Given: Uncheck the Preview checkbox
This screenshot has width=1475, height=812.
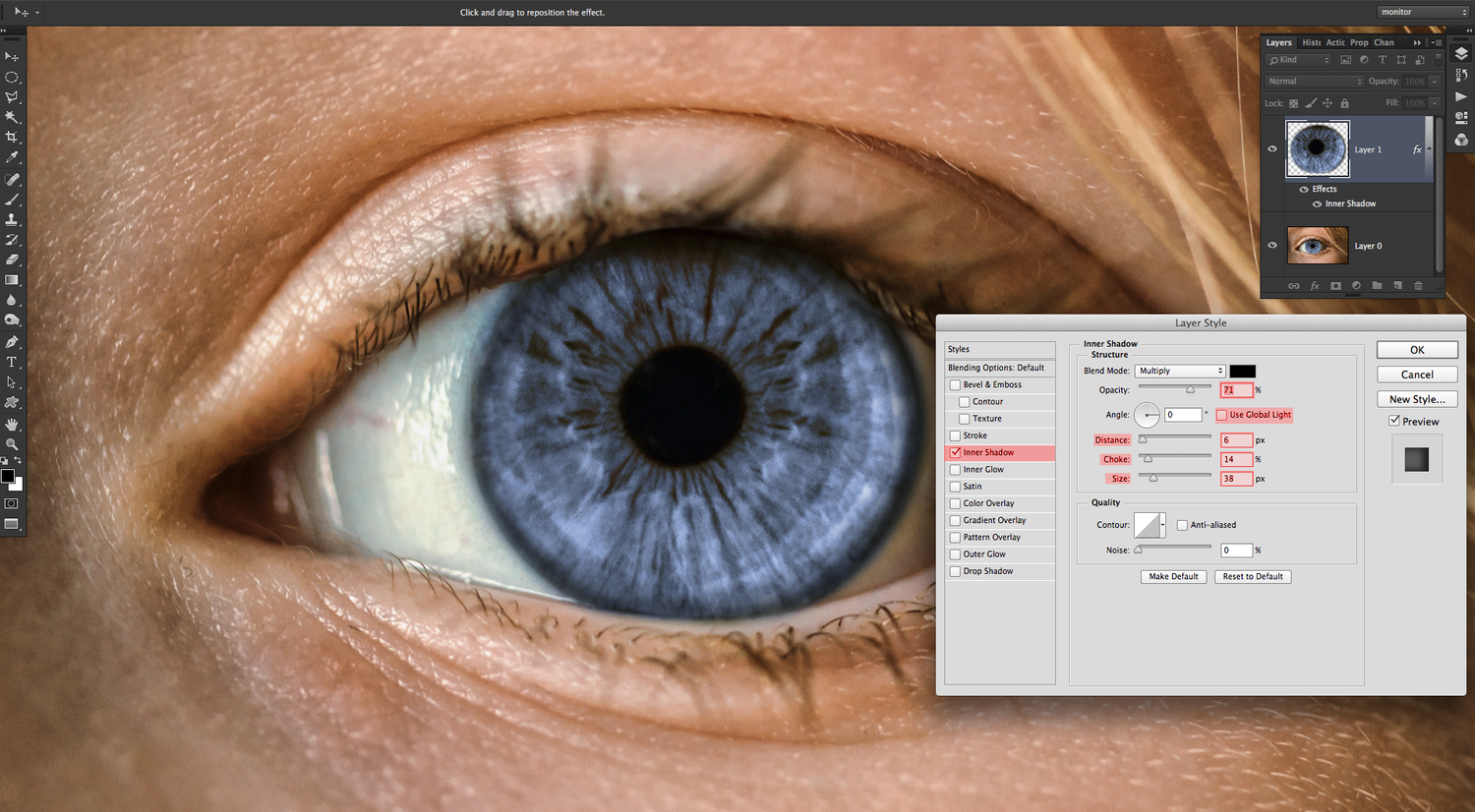Looking at the screenshot, I should click(x=1394, y=421).
